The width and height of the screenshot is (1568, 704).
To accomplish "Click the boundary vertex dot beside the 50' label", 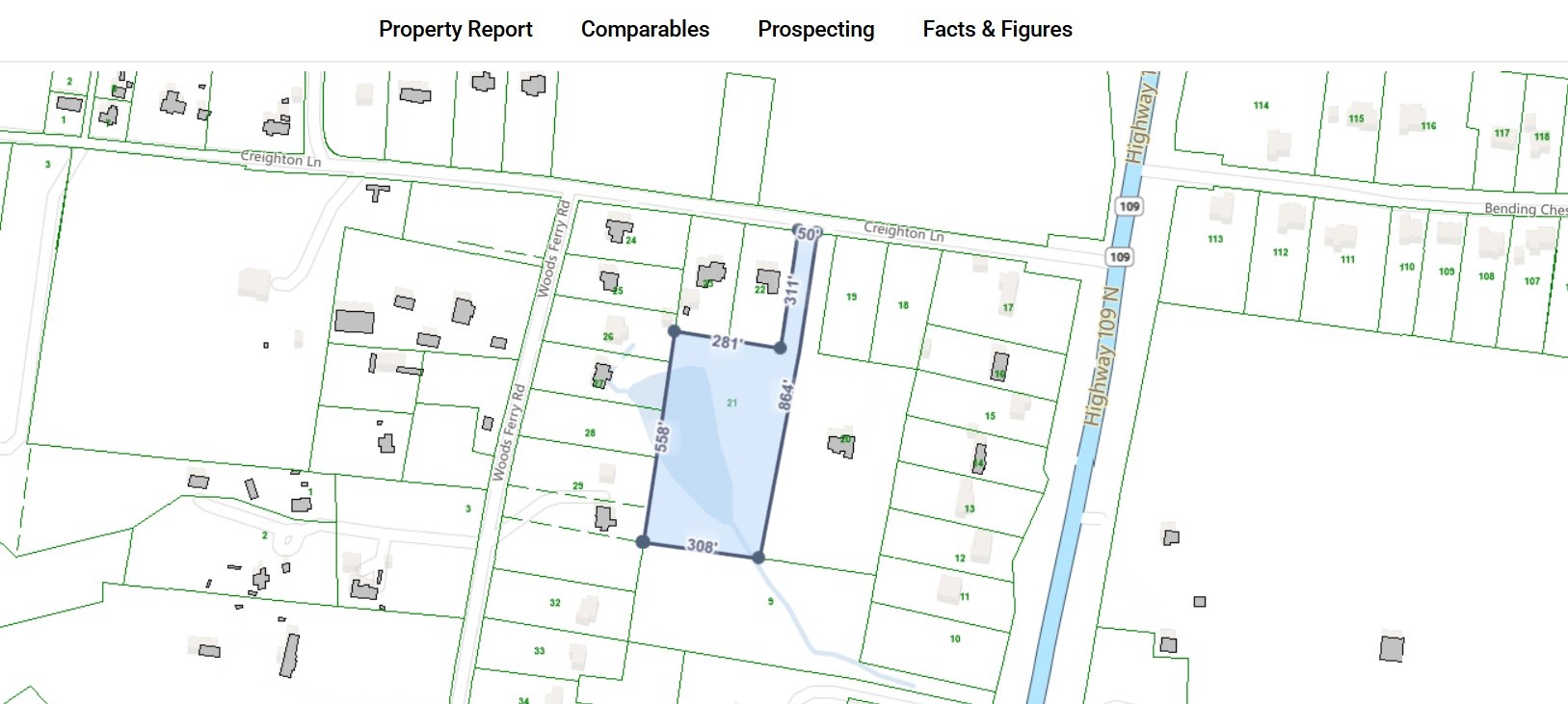I will 799,231.
